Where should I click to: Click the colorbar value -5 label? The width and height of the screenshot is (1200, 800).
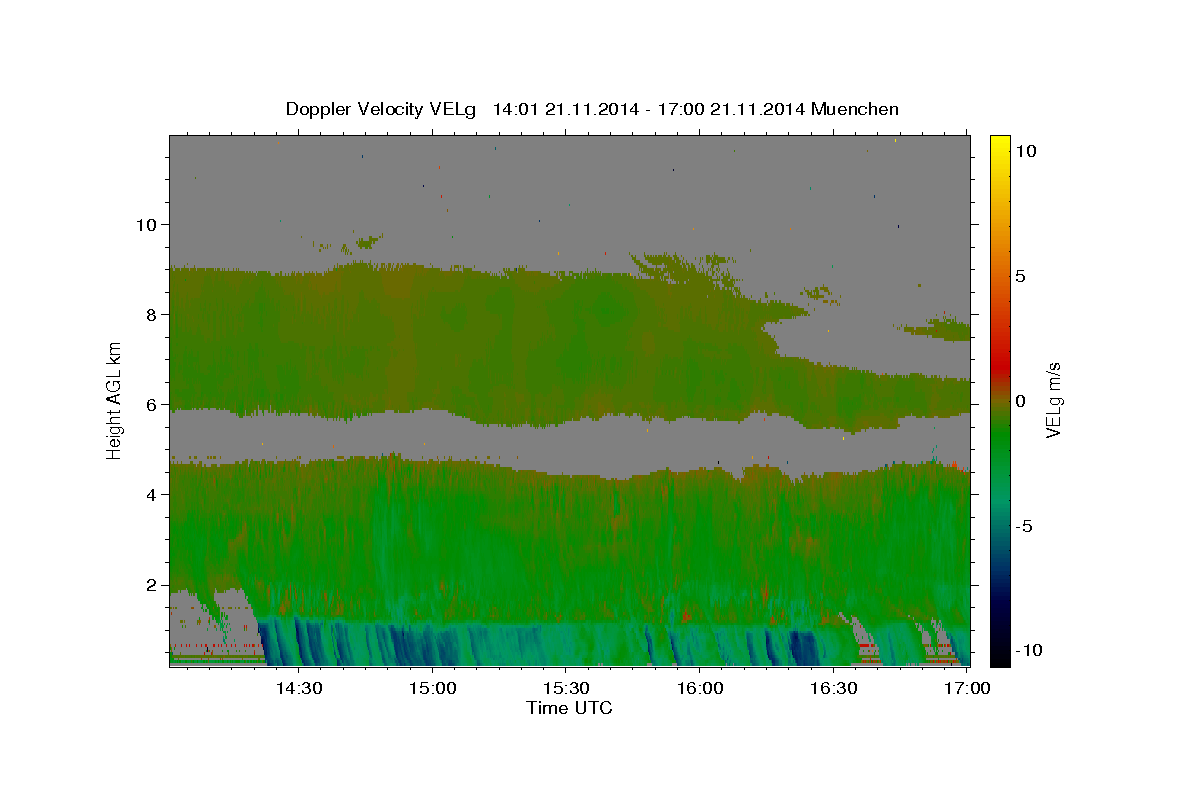1024,526
